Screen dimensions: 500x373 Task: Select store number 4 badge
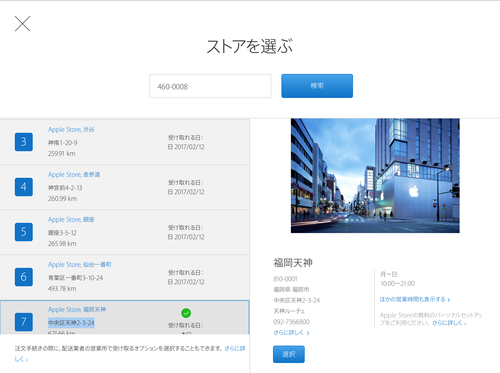point(24,187)
